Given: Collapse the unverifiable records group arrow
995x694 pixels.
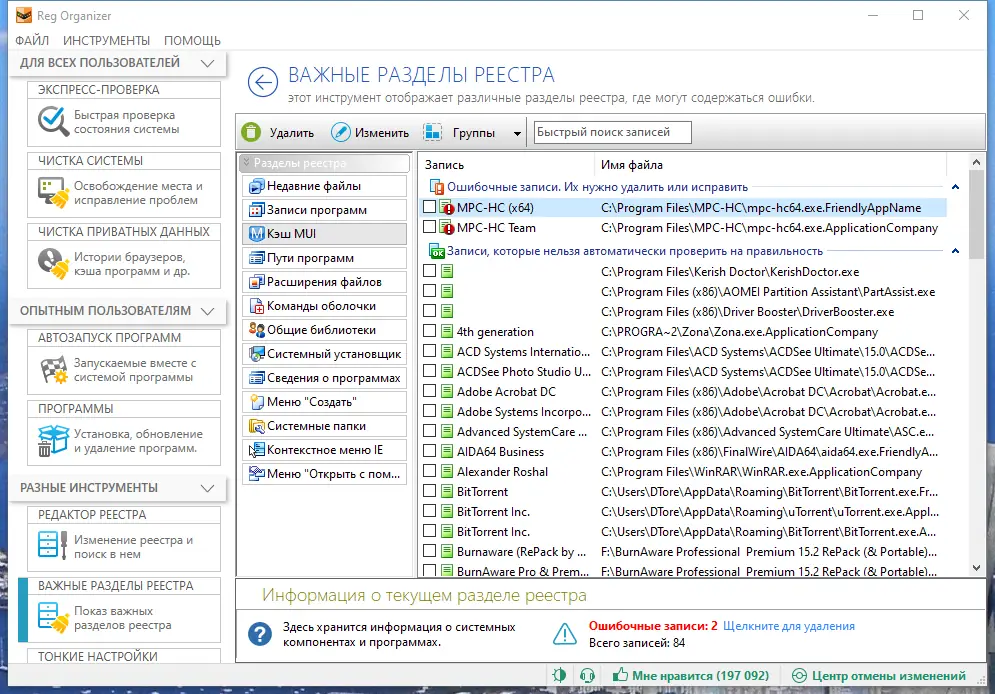Looking at the screenshot, I should (955, 251).
